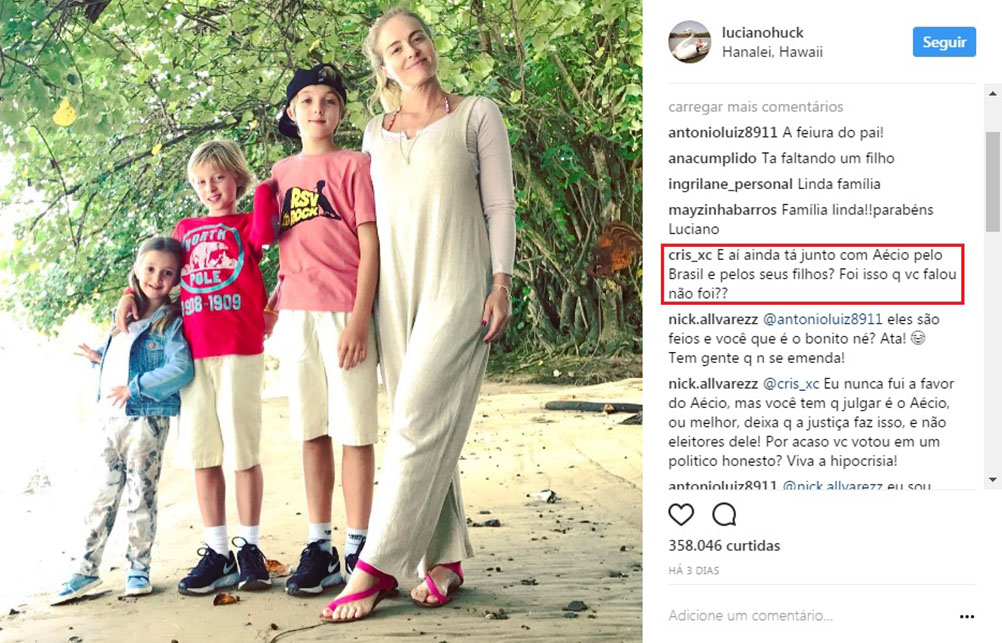Open the mayzinhabarros commenter profile
The width and height of the screenshot is (1002, 643).
[x=722, y=210]
